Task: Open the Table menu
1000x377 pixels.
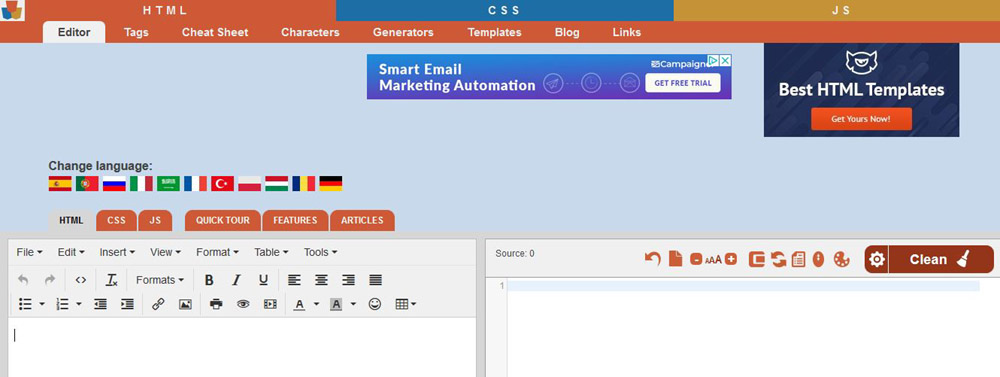Action: [271, 253]
